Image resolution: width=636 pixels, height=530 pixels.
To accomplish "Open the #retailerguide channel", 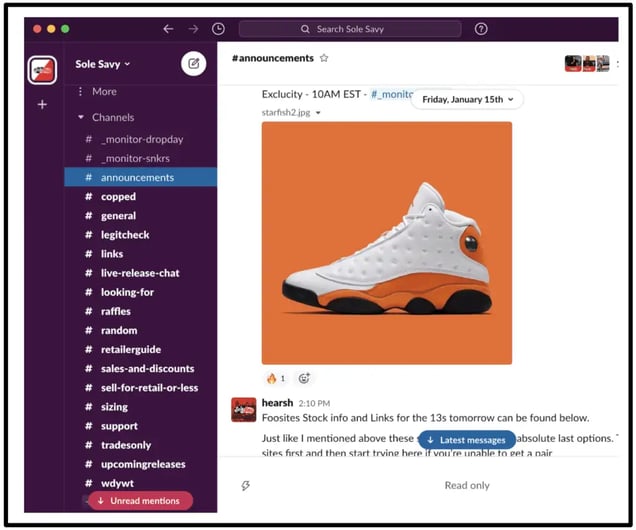I will (140, 350).
